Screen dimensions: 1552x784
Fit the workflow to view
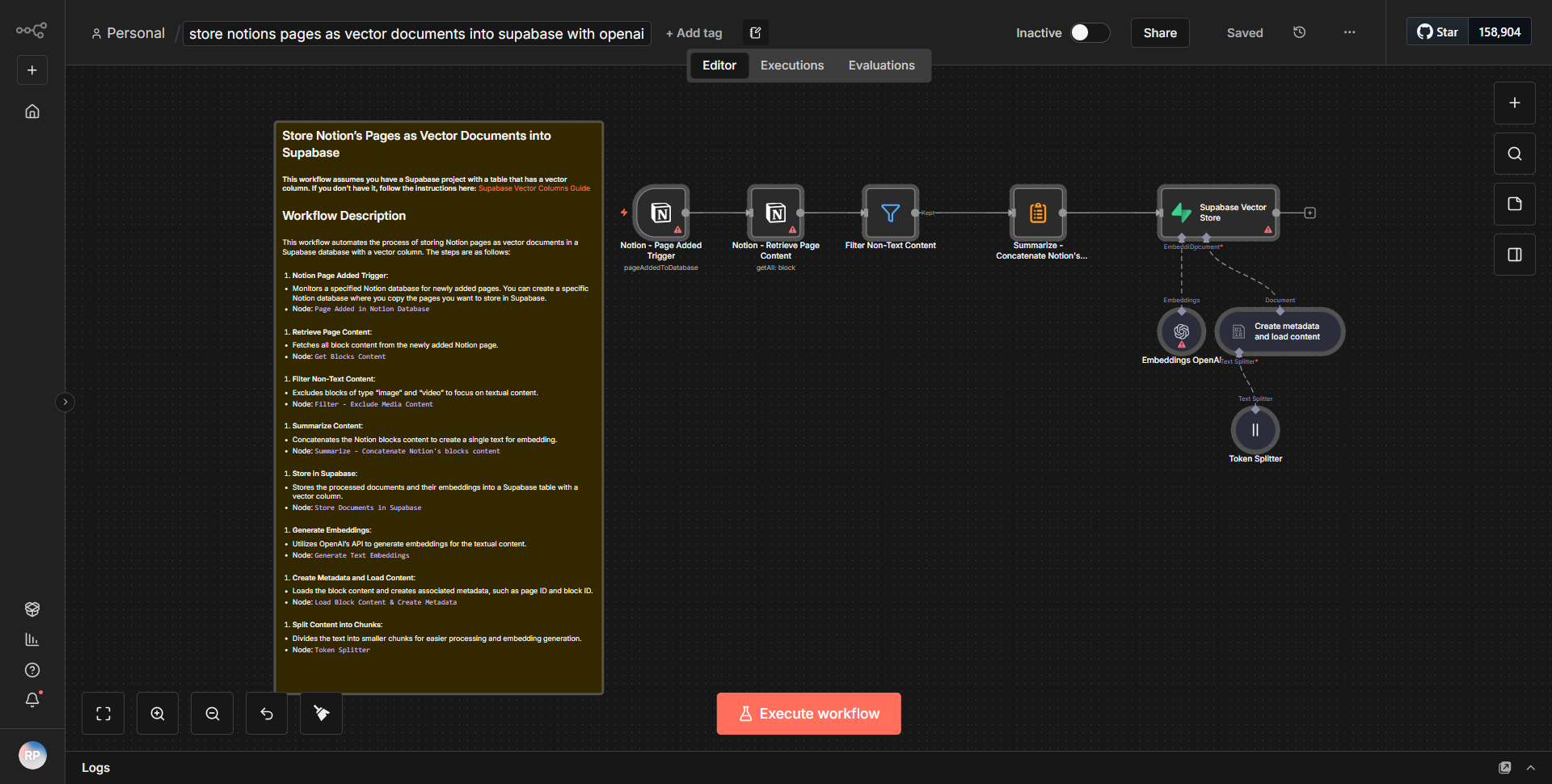103,714
